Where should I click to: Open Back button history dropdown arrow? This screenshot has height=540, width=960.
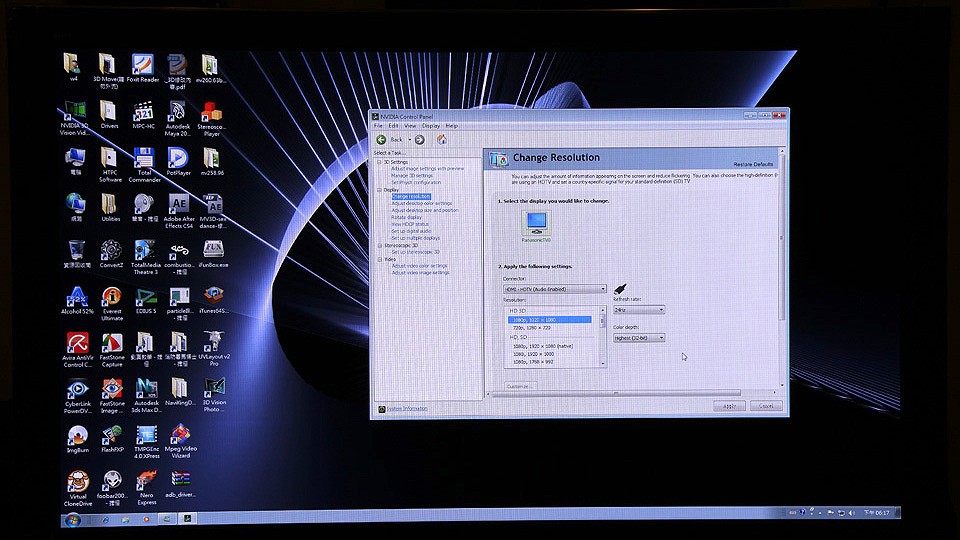409,140
